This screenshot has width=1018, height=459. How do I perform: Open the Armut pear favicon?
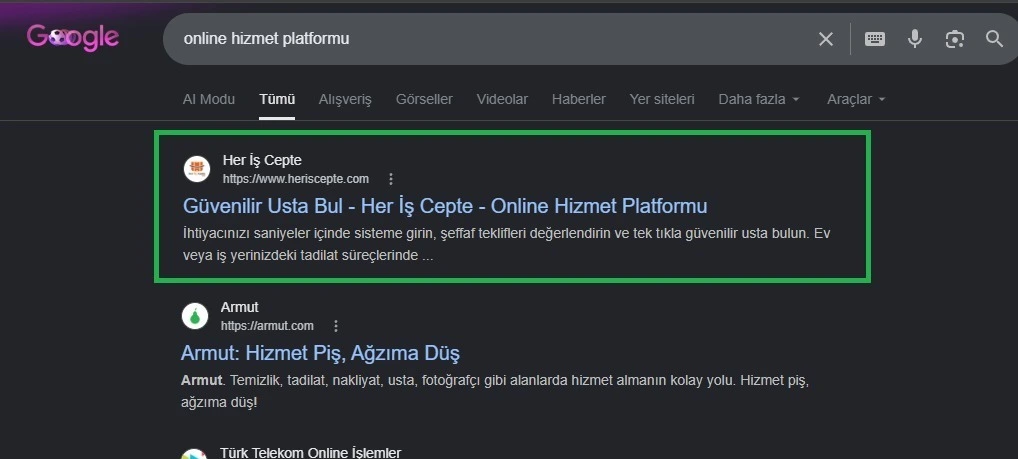click(195, 316)
